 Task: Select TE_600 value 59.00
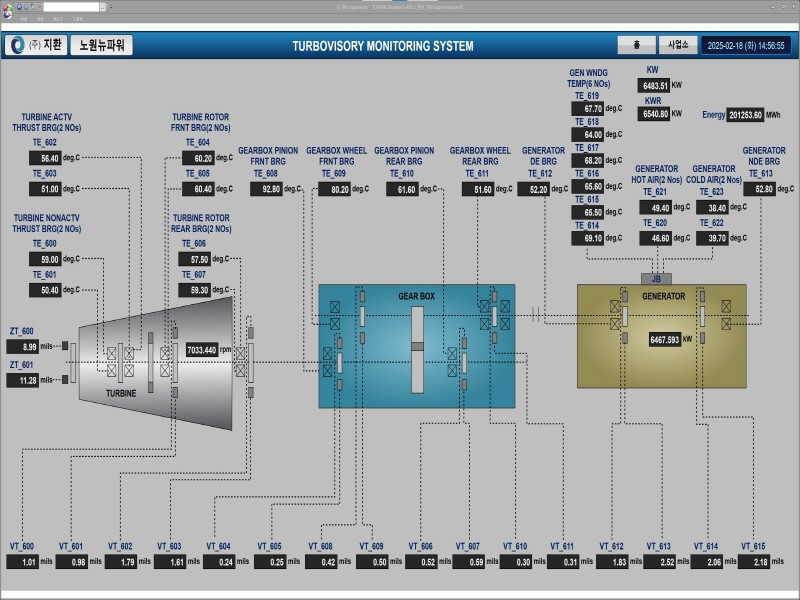pyautogui.click(x=45, y=259)
